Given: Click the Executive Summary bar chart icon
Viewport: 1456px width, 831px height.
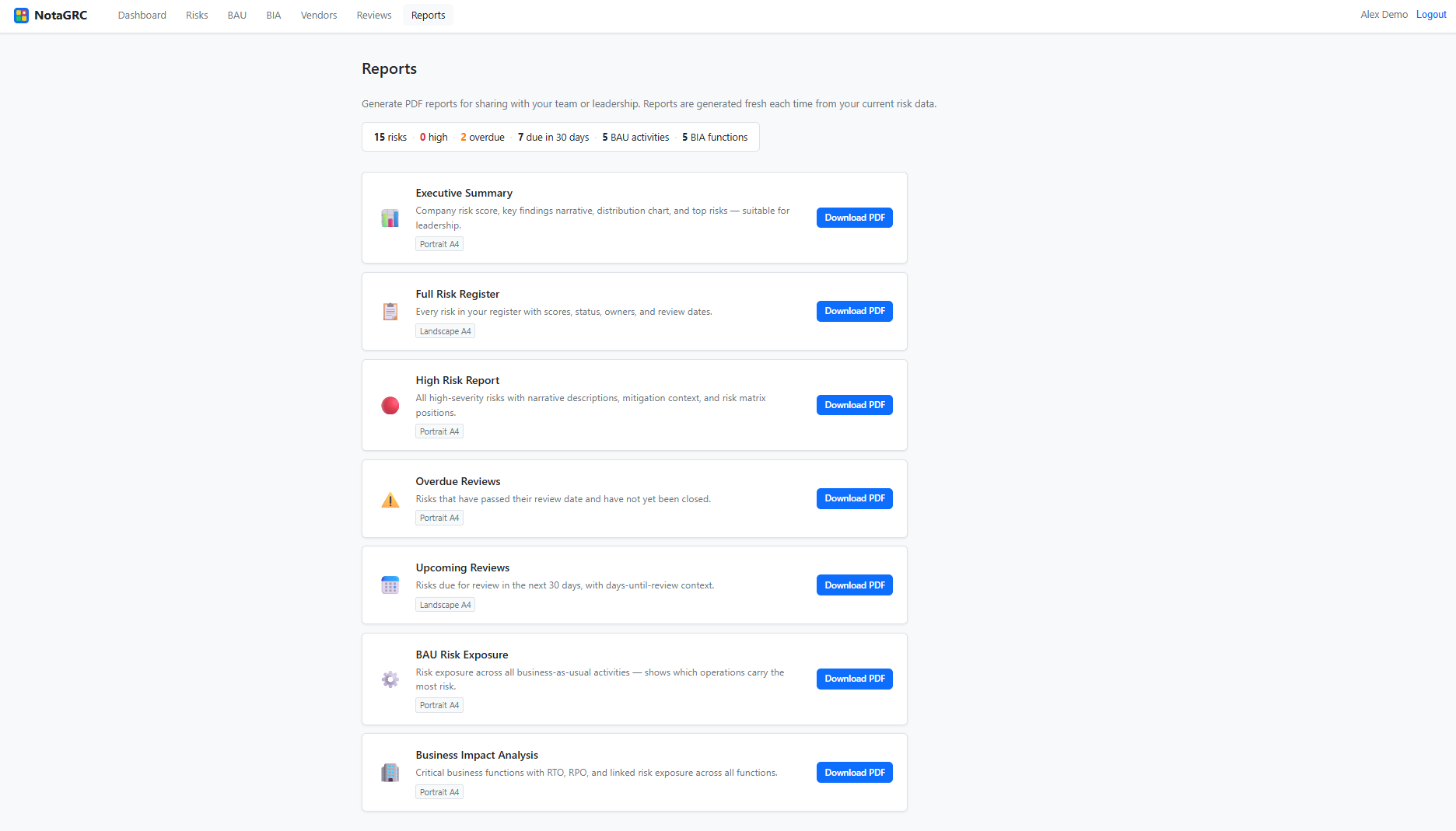Looking at the screenshot, I should (x=390, y=218).
